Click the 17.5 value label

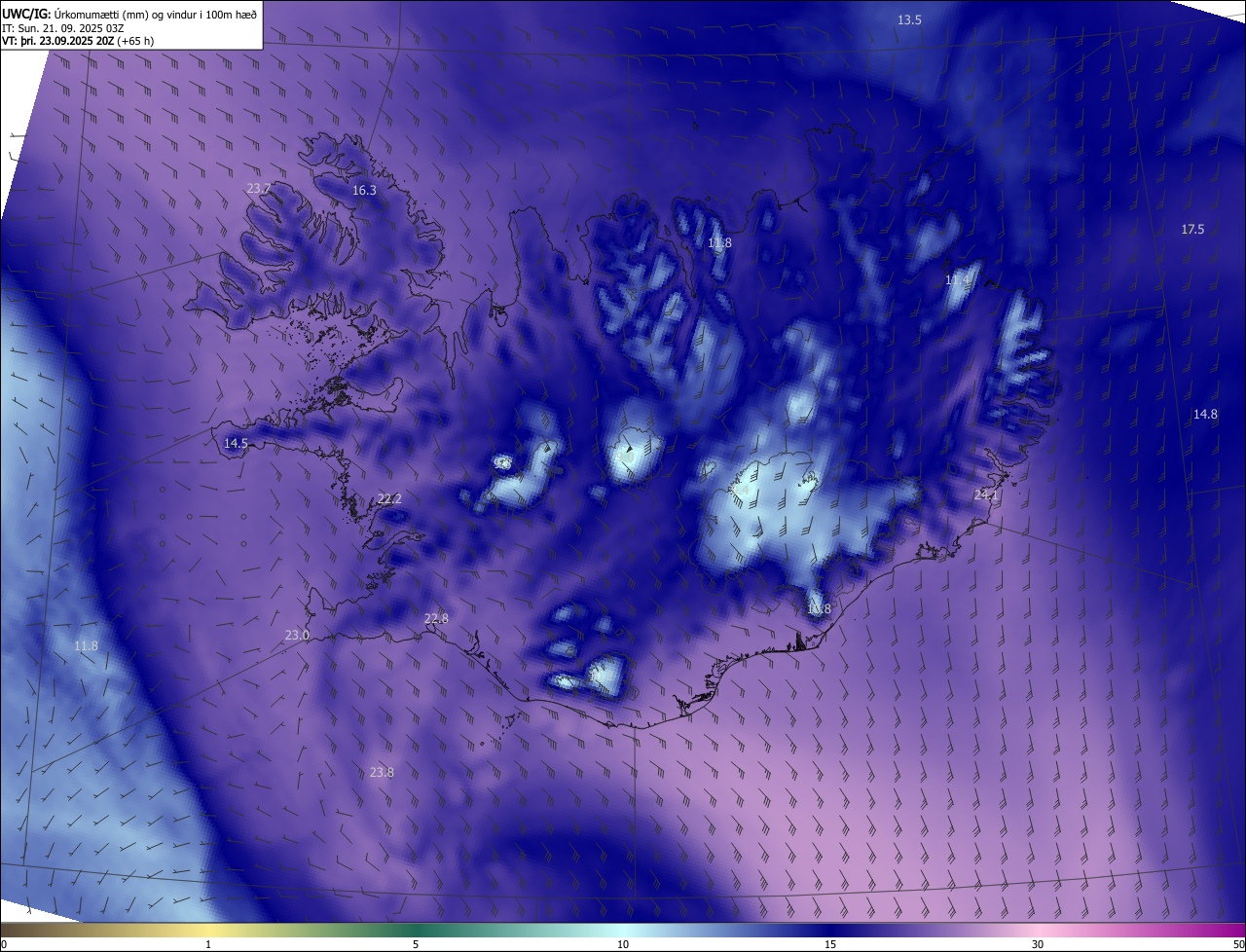[1192, 230]
